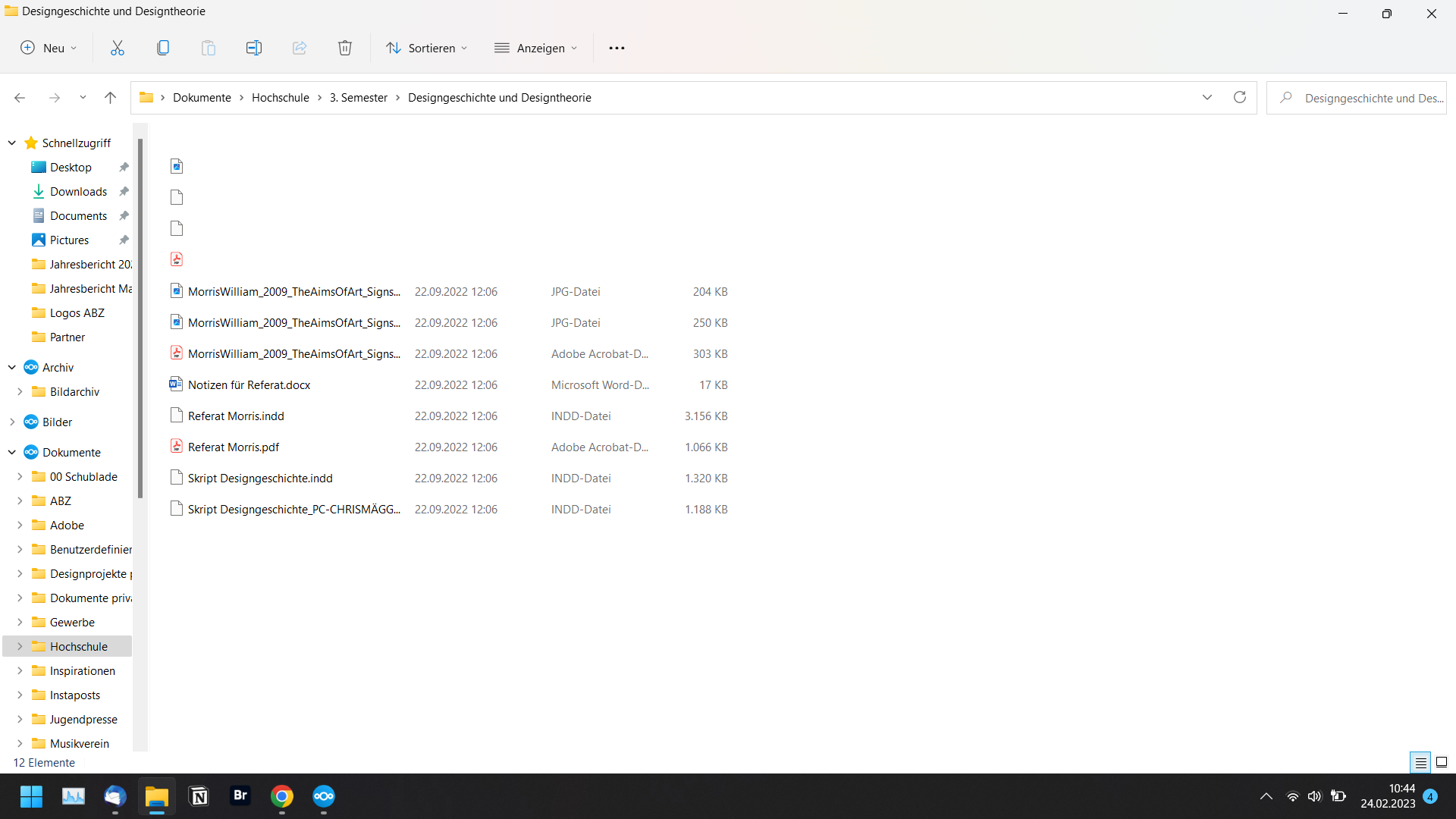Click 3. Semester in the breadcrumb path
The width and height of the screenshot is (1456, 819).
pos(358,97)
